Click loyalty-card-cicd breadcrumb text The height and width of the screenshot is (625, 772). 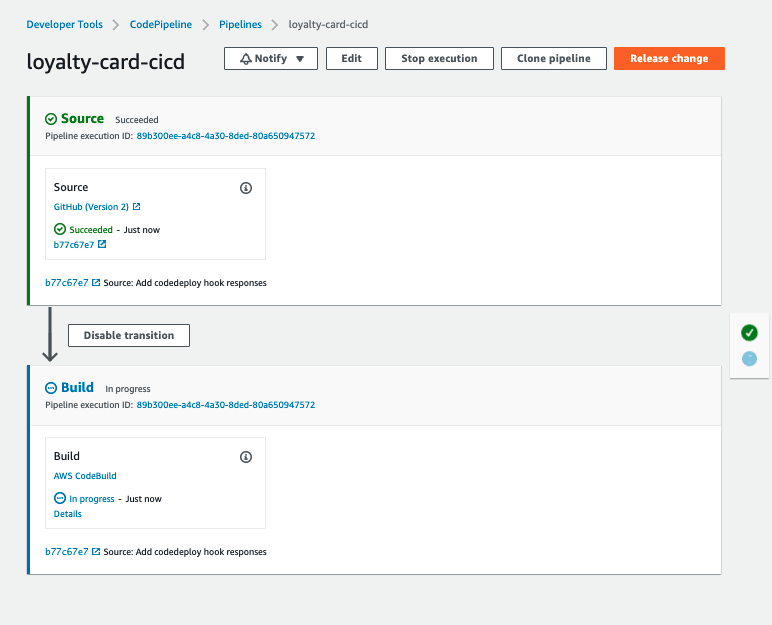(x=328, y=24)
